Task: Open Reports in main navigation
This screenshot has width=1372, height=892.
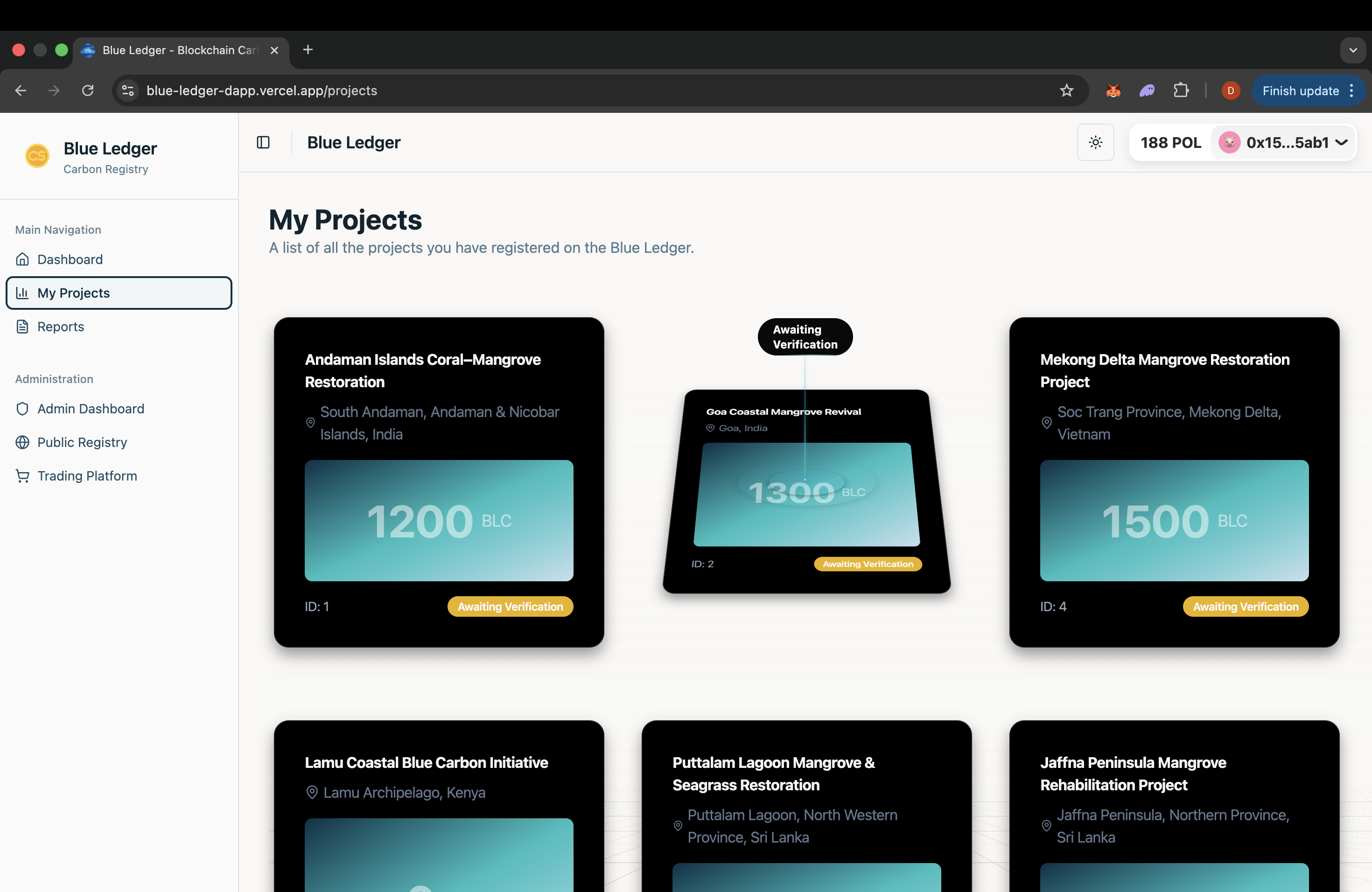Action: [61, 327]
